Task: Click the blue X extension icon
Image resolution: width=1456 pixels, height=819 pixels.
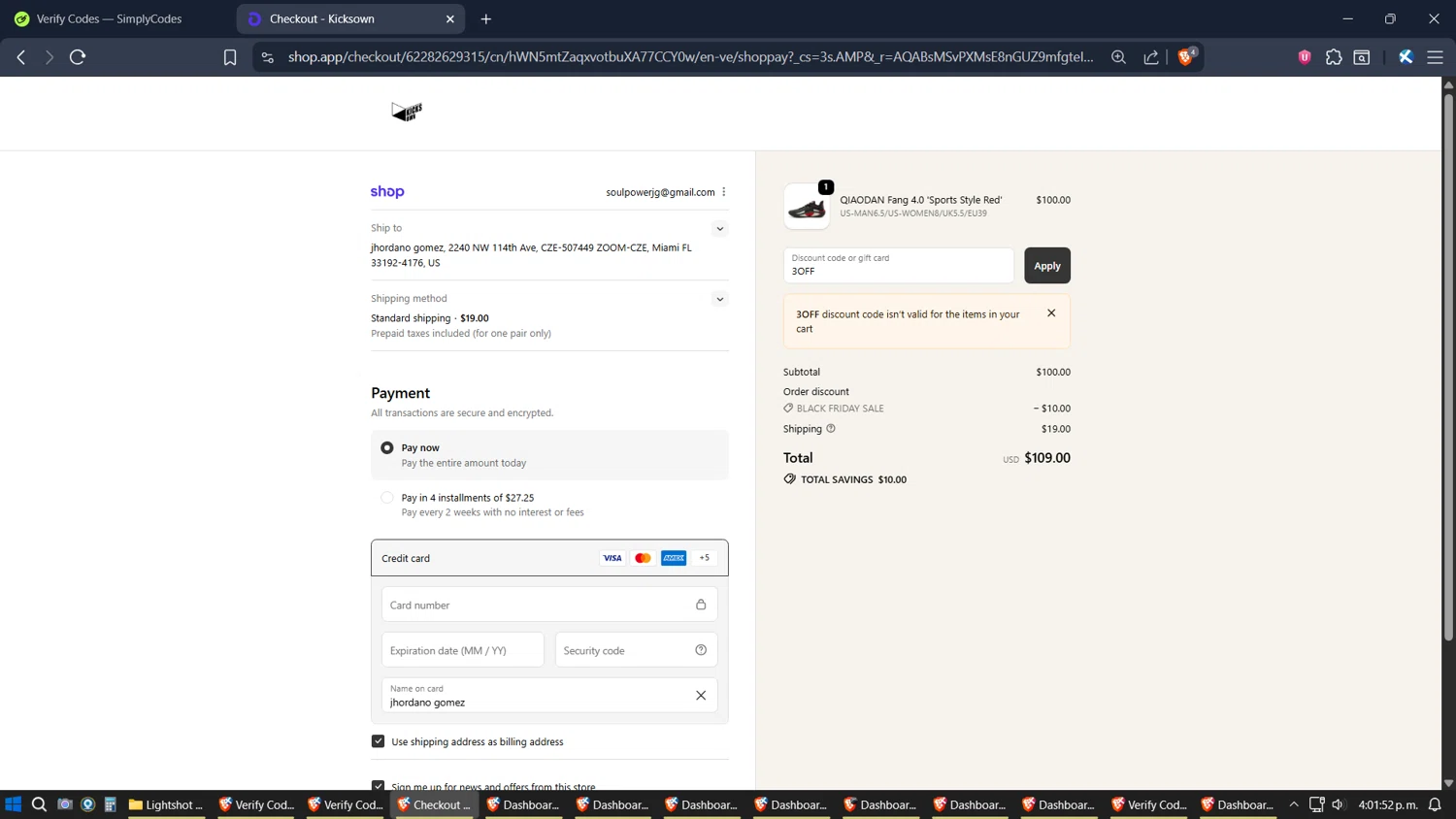Action: click(x=1406, y=57)
